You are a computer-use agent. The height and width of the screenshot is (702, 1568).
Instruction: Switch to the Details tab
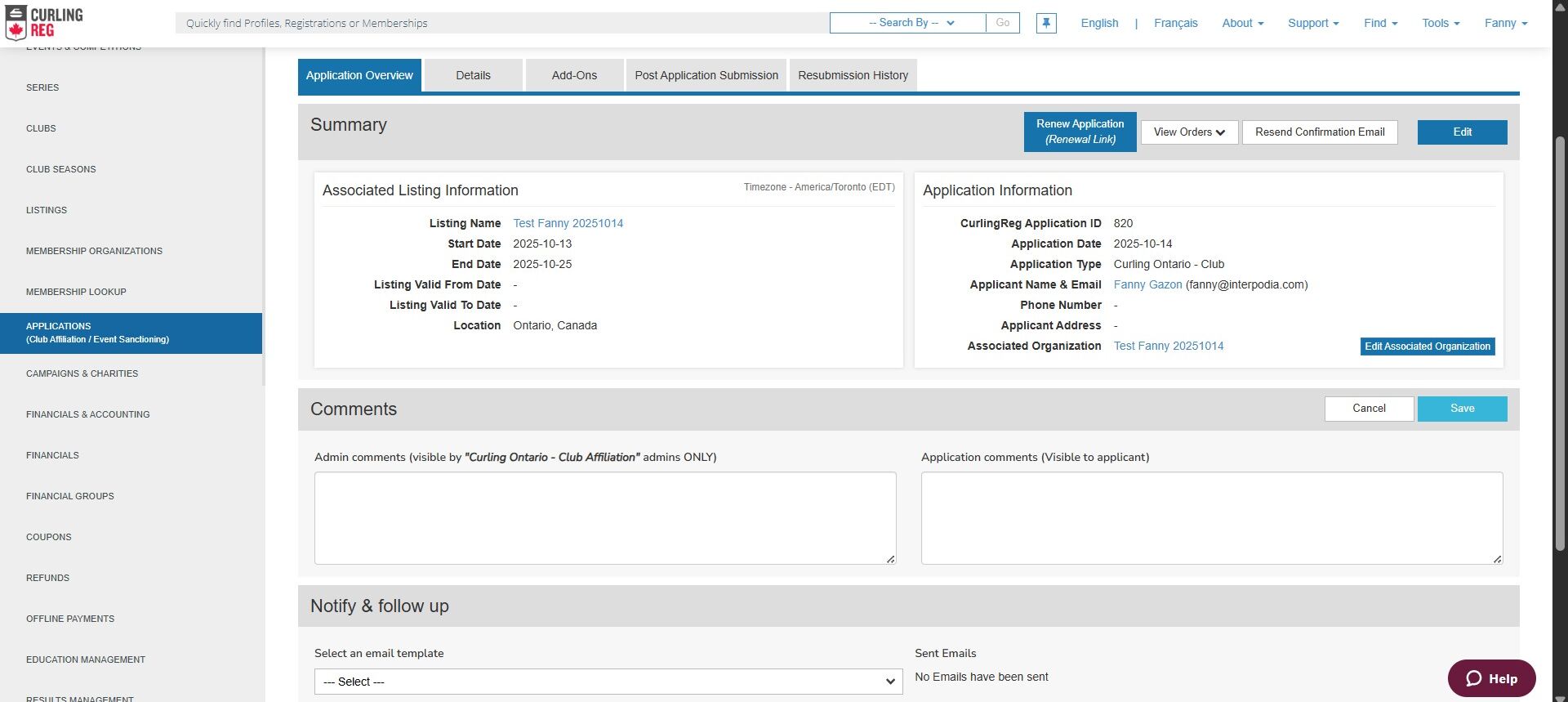[x=473, y=75]
